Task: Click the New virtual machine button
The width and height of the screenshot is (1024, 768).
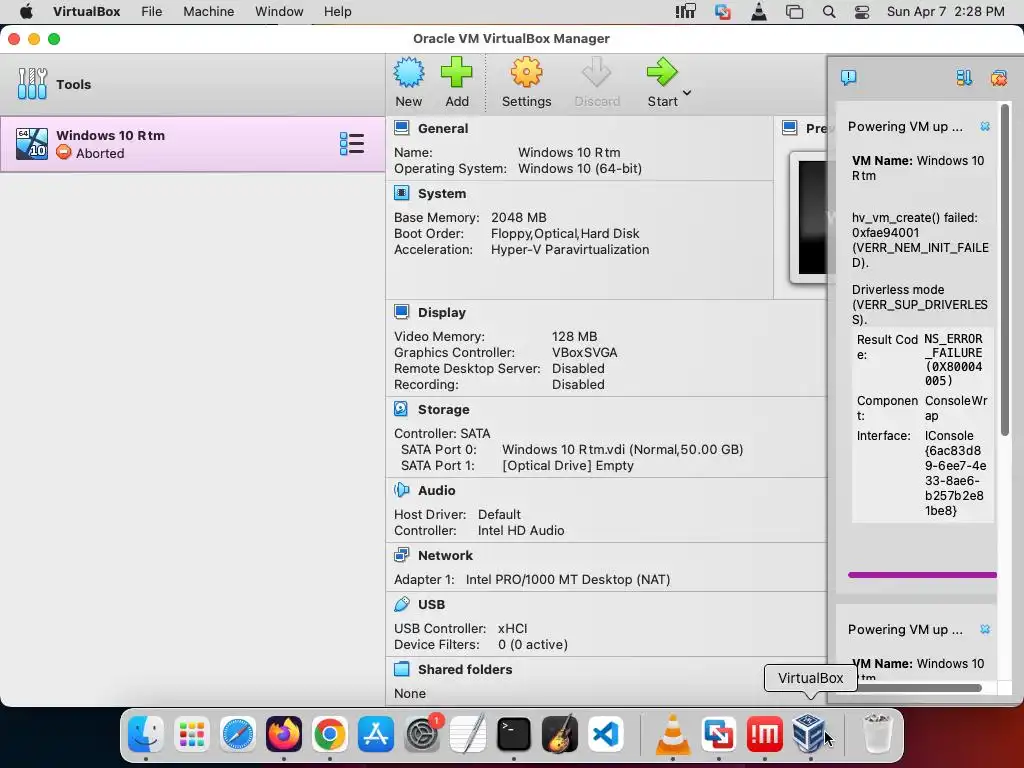Action: pos(409,83)
